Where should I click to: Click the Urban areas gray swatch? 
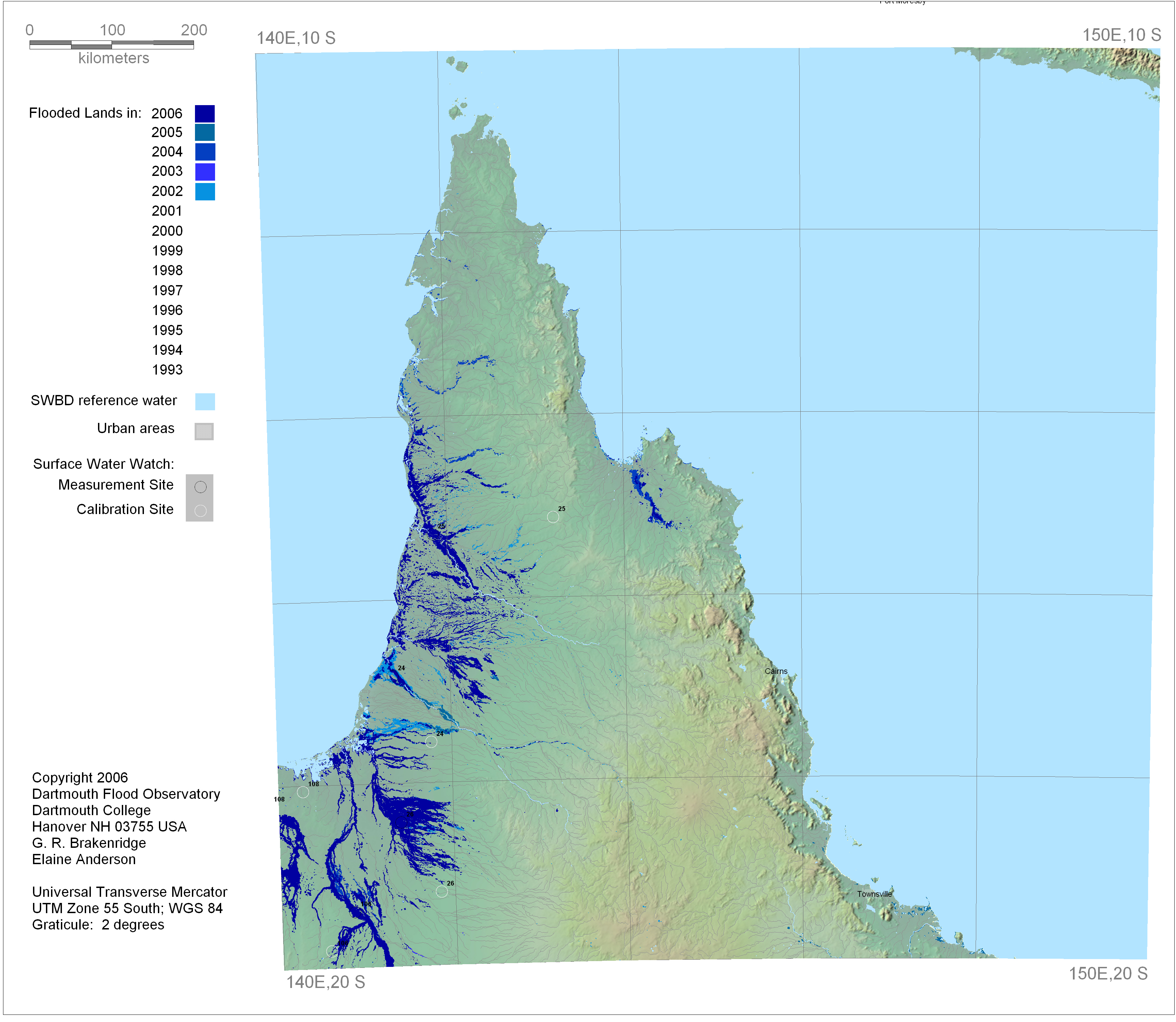pos(203,431)
